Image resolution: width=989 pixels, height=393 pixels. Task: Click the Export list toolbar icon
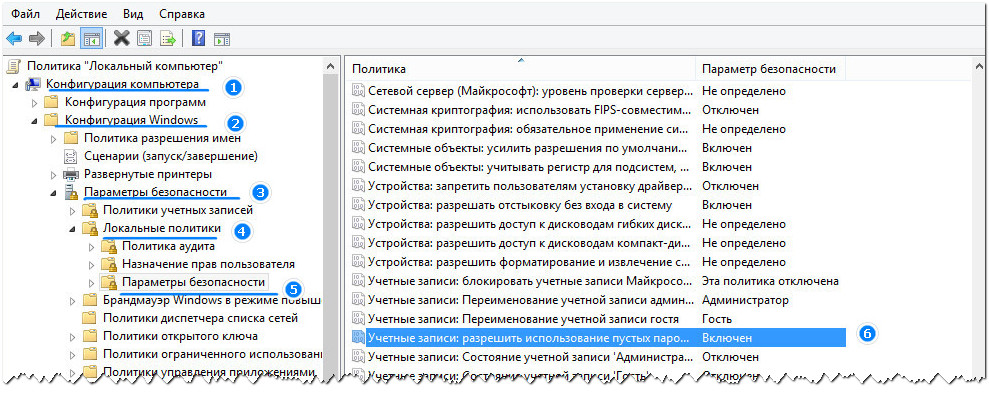[168, 38]
